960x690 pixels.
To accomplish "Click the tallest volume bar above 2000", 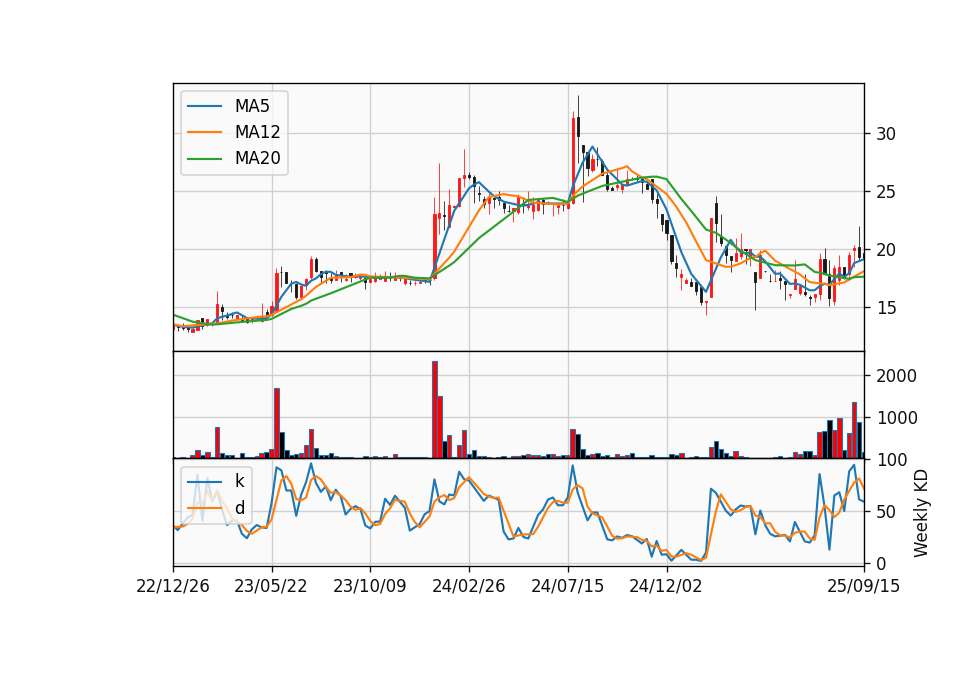I will coord(435,410).
